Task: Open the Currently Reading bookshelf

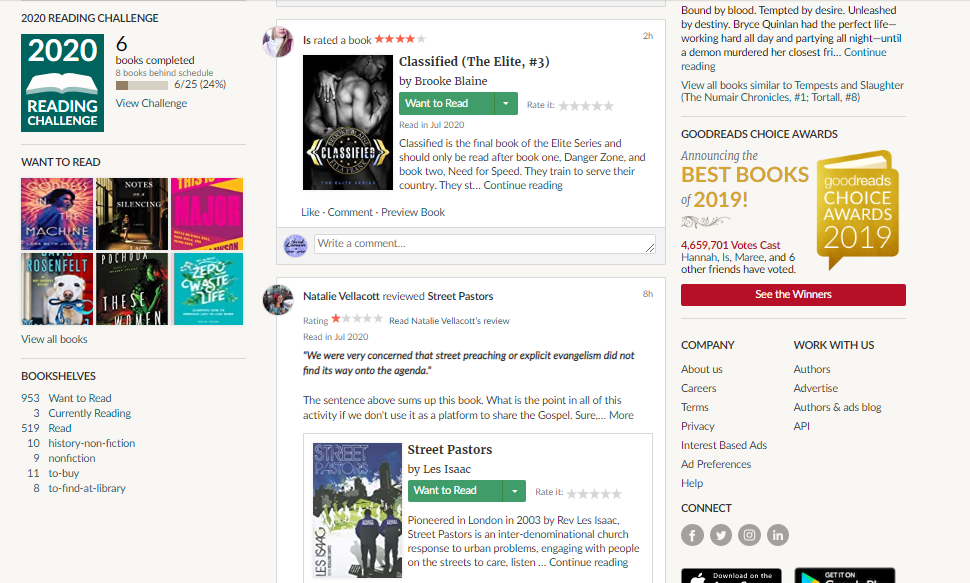Action: 90,413
